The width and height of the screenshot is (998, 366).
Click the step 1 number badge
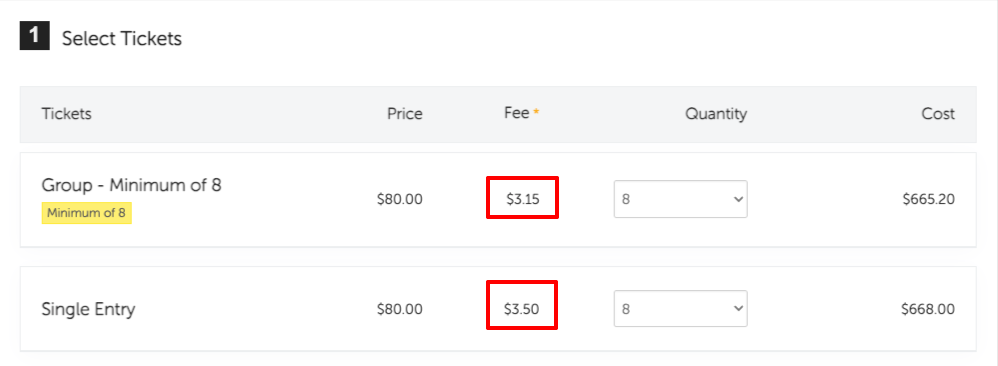tap(34, 36)
